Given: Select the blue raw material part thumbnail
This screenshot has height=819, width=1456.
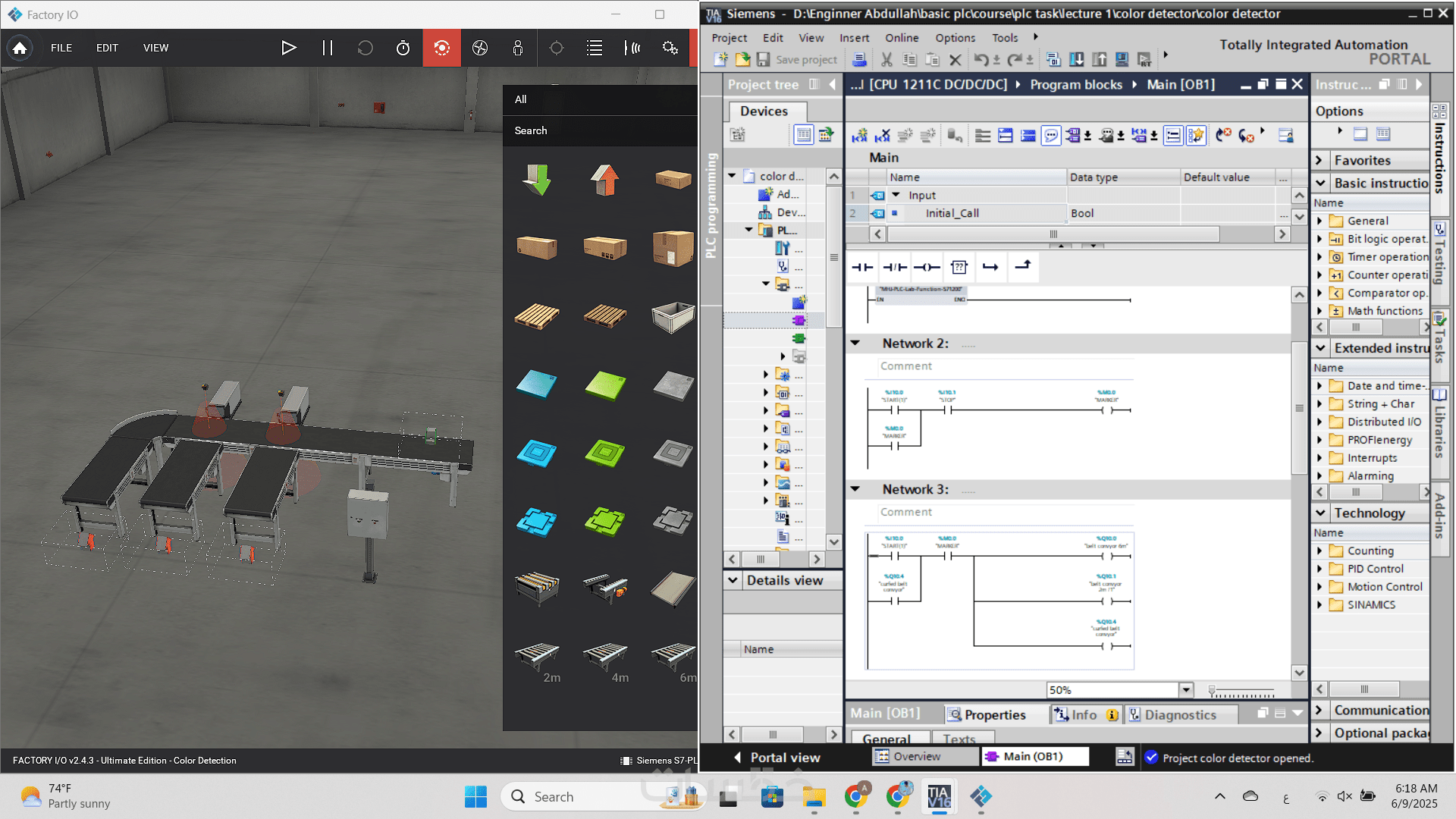Looking at the screenshot, I should click(536, 384).
